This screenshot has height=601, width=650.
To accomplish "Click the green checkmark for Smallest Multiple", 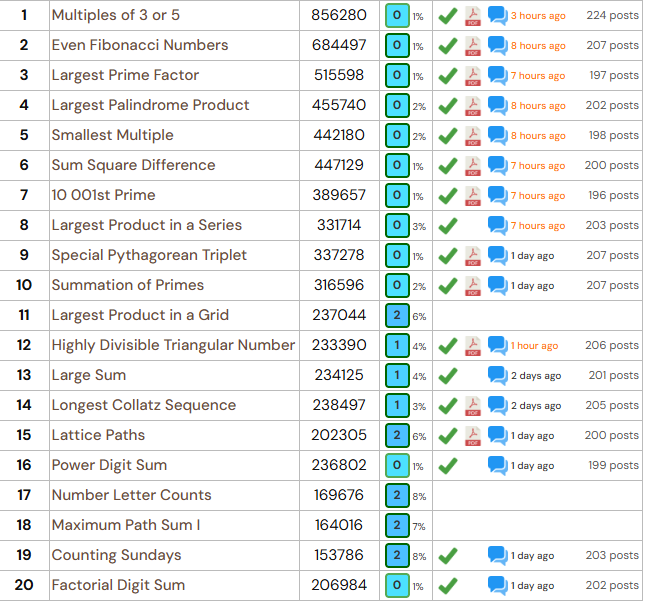I will (x=448, y=136).
